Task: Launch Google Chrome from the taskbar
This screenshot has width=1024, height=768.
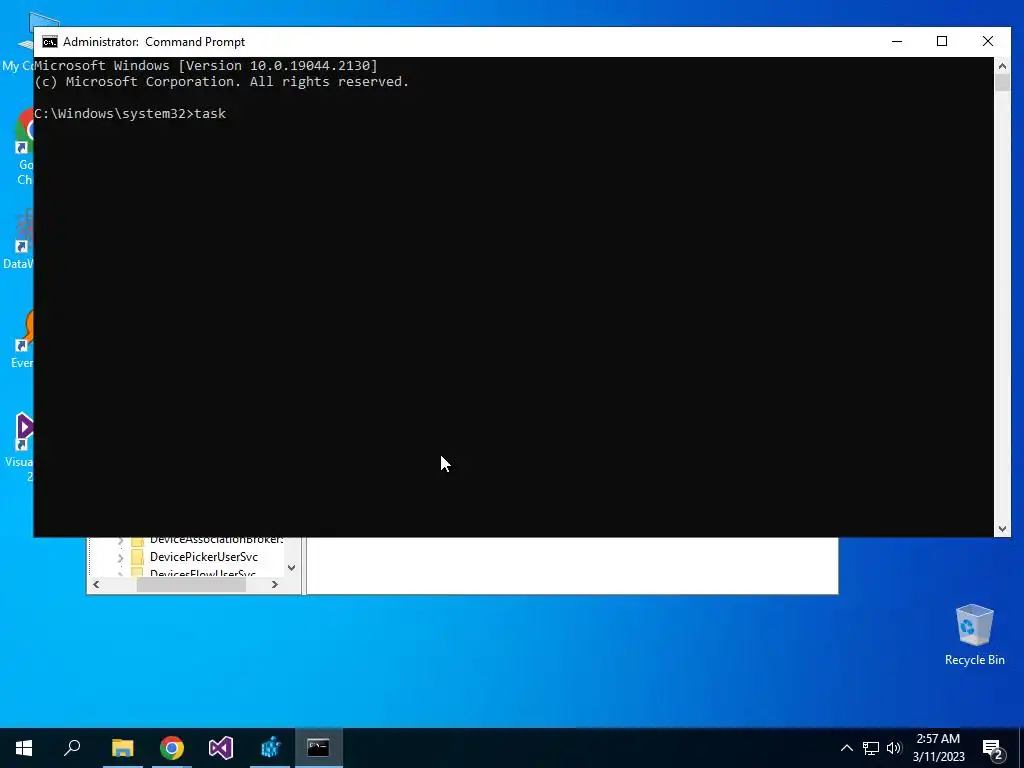Action: 172,748
